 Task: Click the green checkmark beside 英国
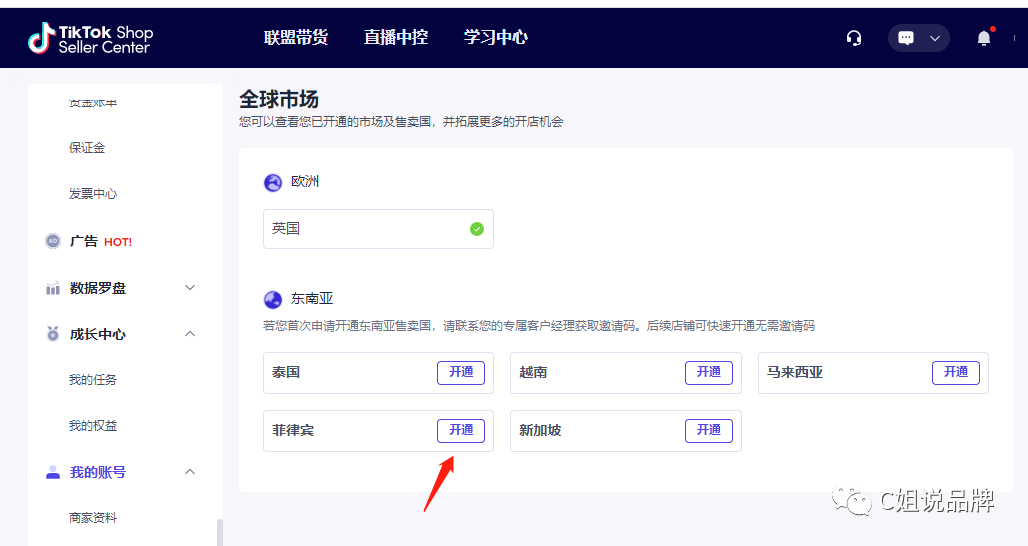click(477, 229)
